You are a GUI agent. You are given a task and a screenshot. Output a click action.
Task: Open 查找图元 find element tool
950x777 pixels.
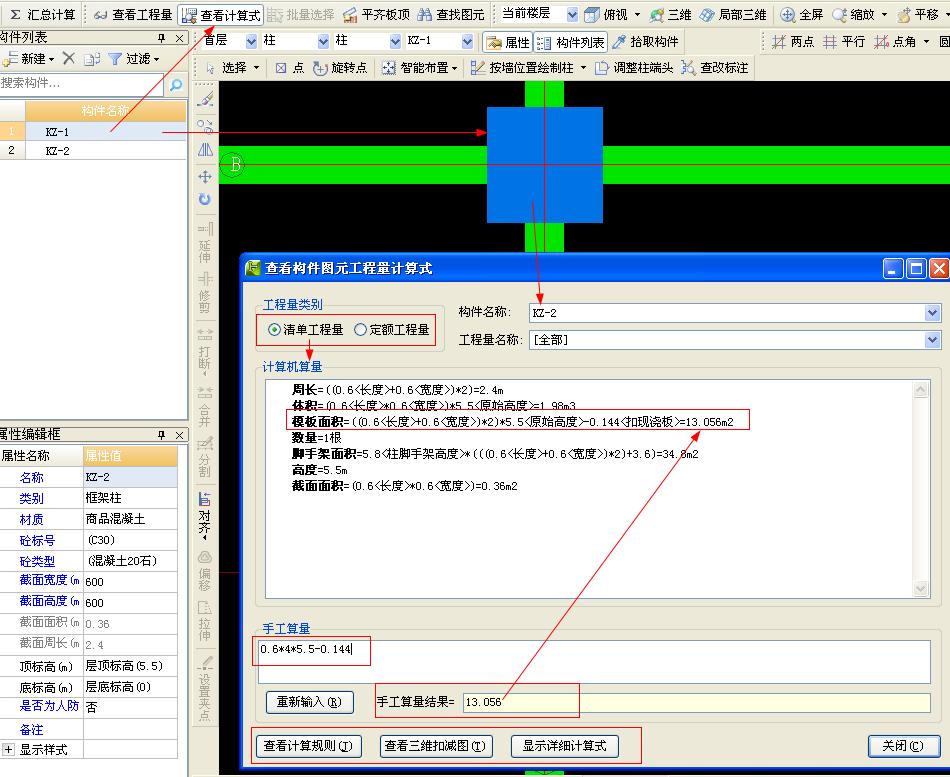tap(451, 15)
